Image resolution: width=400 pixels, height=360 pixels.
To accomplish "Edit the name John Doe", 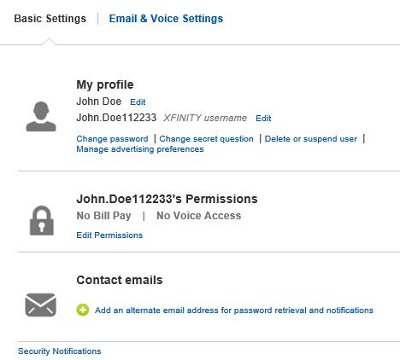I will point(138,102).
